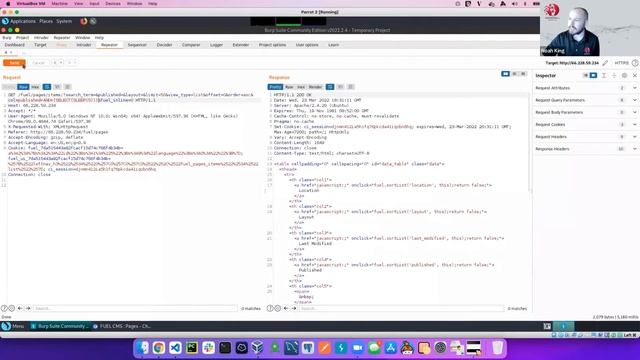Screen dimensions: 640x360
Task: Switch to FUEL CMS taskbar window
Action: click(x=122, y=326)
